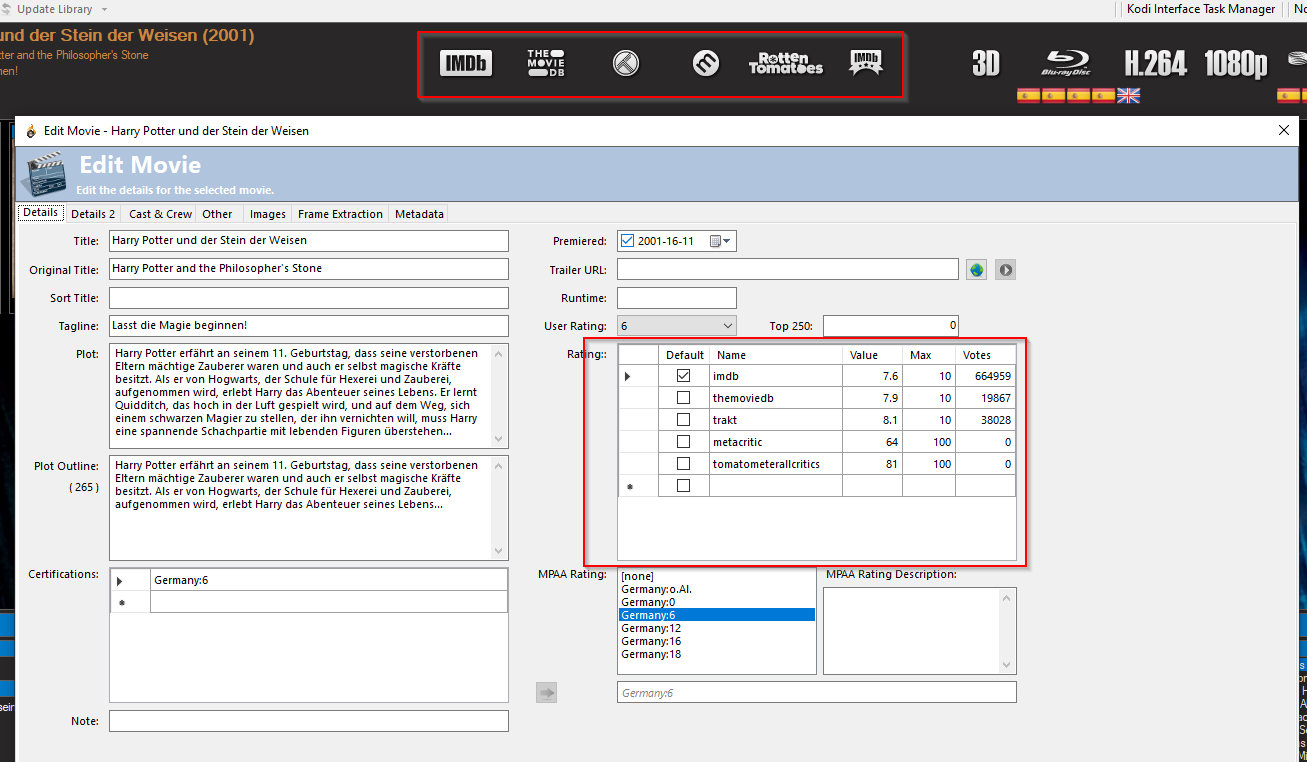Expand the Update Library dropdown arrow
1307x762 pixels.
[x=104, y=9]
